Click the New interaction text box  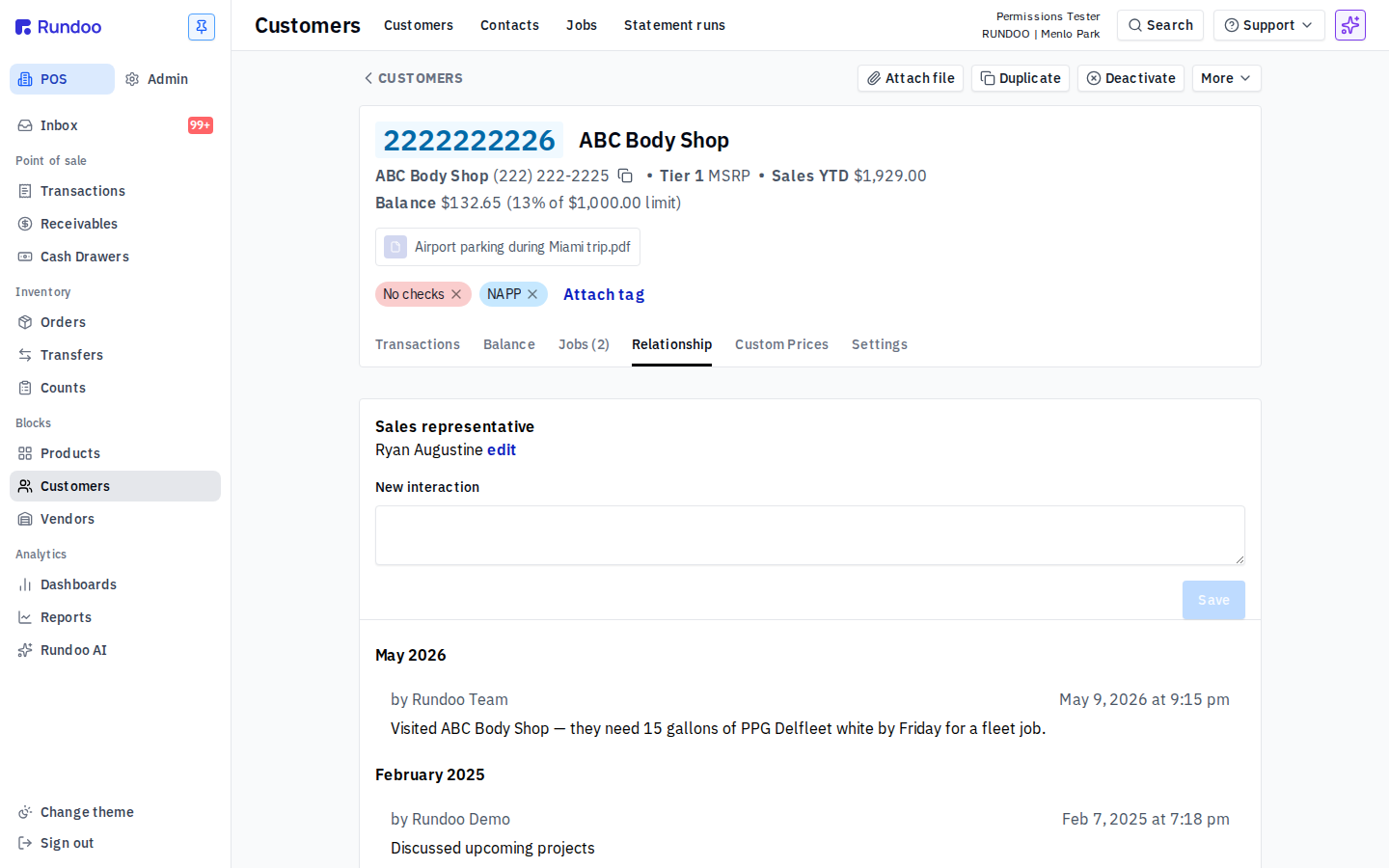[x=810, y=535]
